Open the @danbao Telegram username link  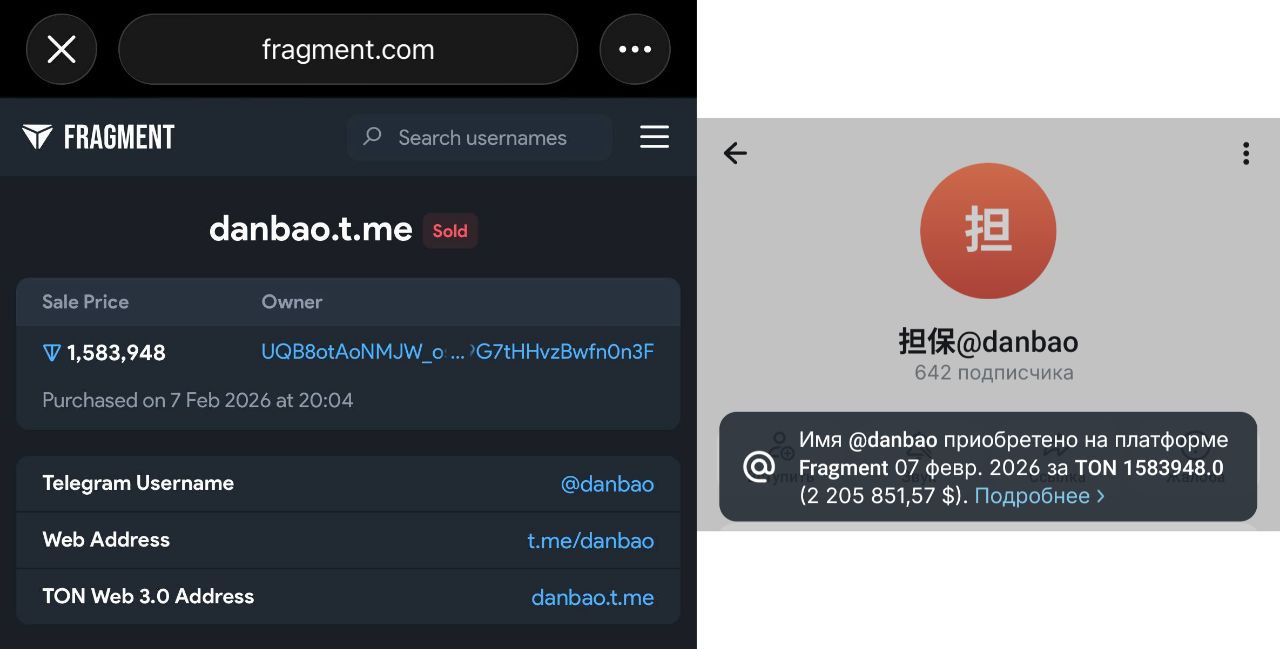pyautogui.click(x=607, y=484)
